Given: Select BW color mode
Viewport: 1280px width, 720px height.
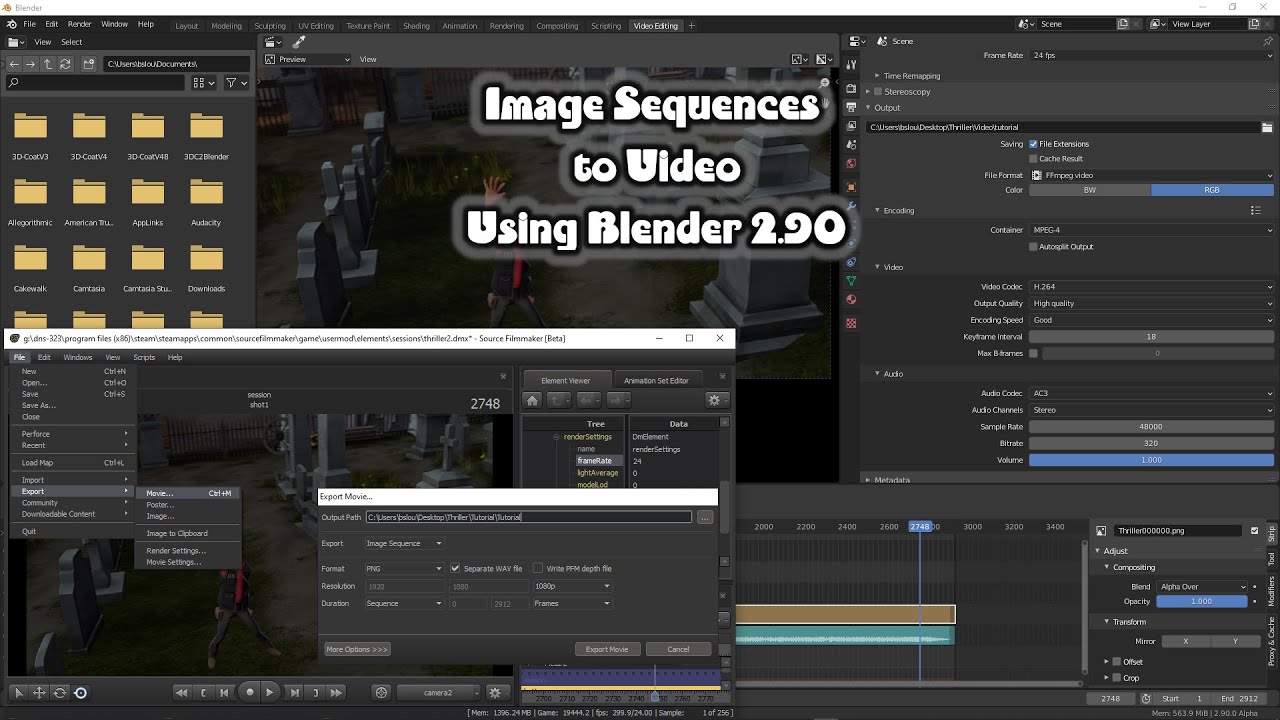Looking at the screenshot, I should pyautogui.click(x=1090, y=190).
